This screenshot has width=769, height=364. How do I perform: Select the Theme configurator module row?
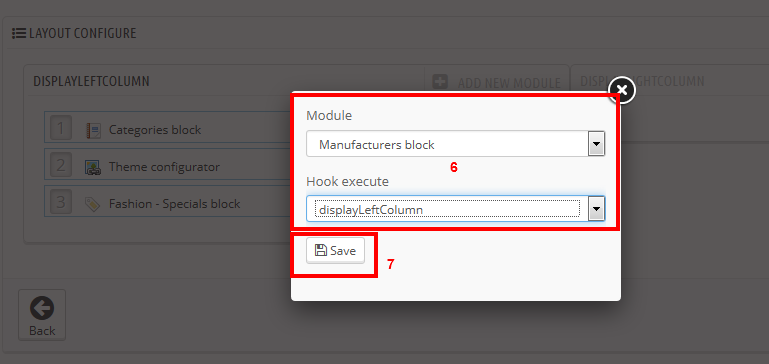pyautogui.click(x=167, y=167)
